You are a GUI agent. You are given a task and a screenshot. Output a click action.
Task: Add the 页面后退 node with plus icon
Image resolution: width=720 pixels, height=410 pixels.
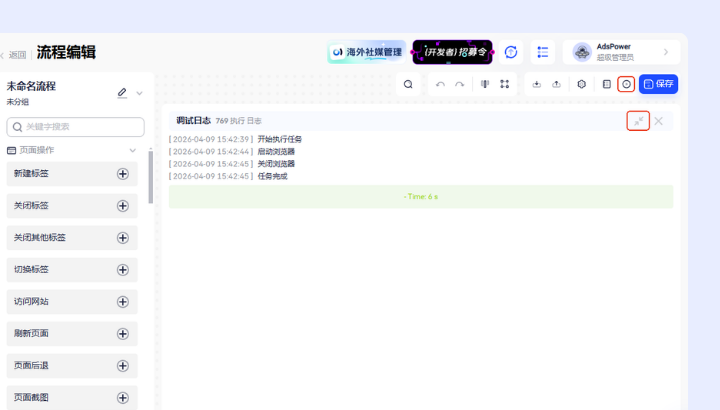123,365
